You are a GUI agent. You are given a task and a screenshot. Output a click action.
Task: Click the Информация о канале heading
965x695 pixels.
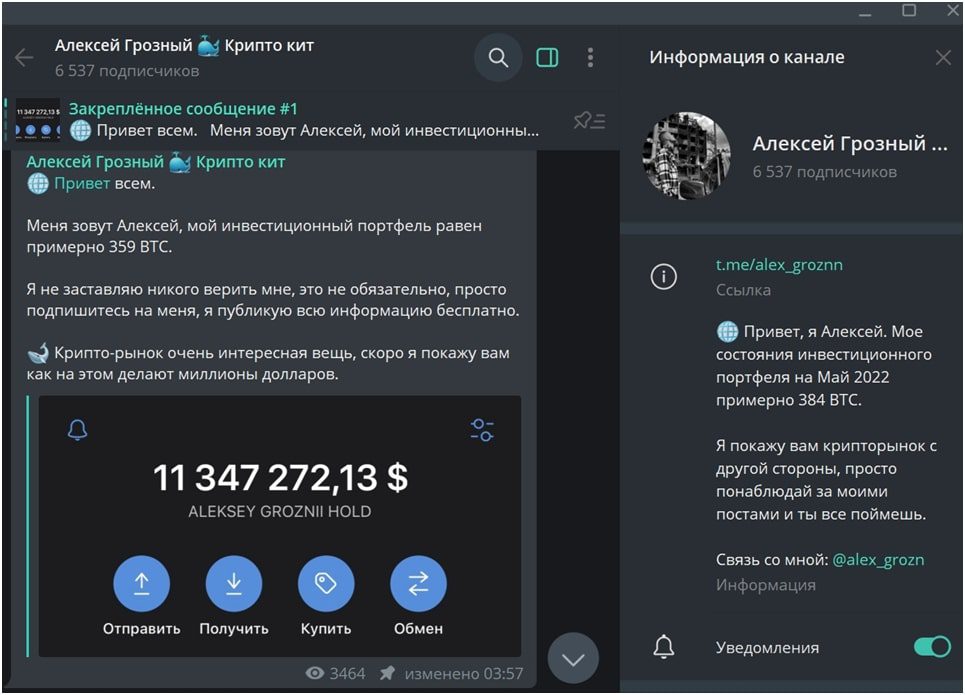747,57
